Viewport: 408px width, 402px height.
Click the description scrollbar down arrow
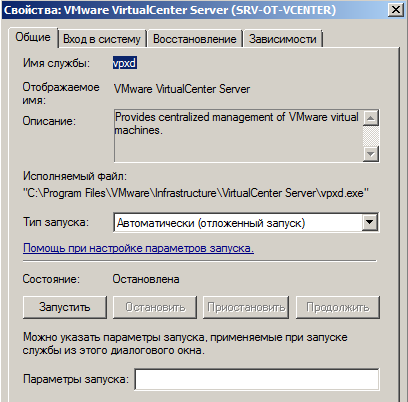point(371,154)
